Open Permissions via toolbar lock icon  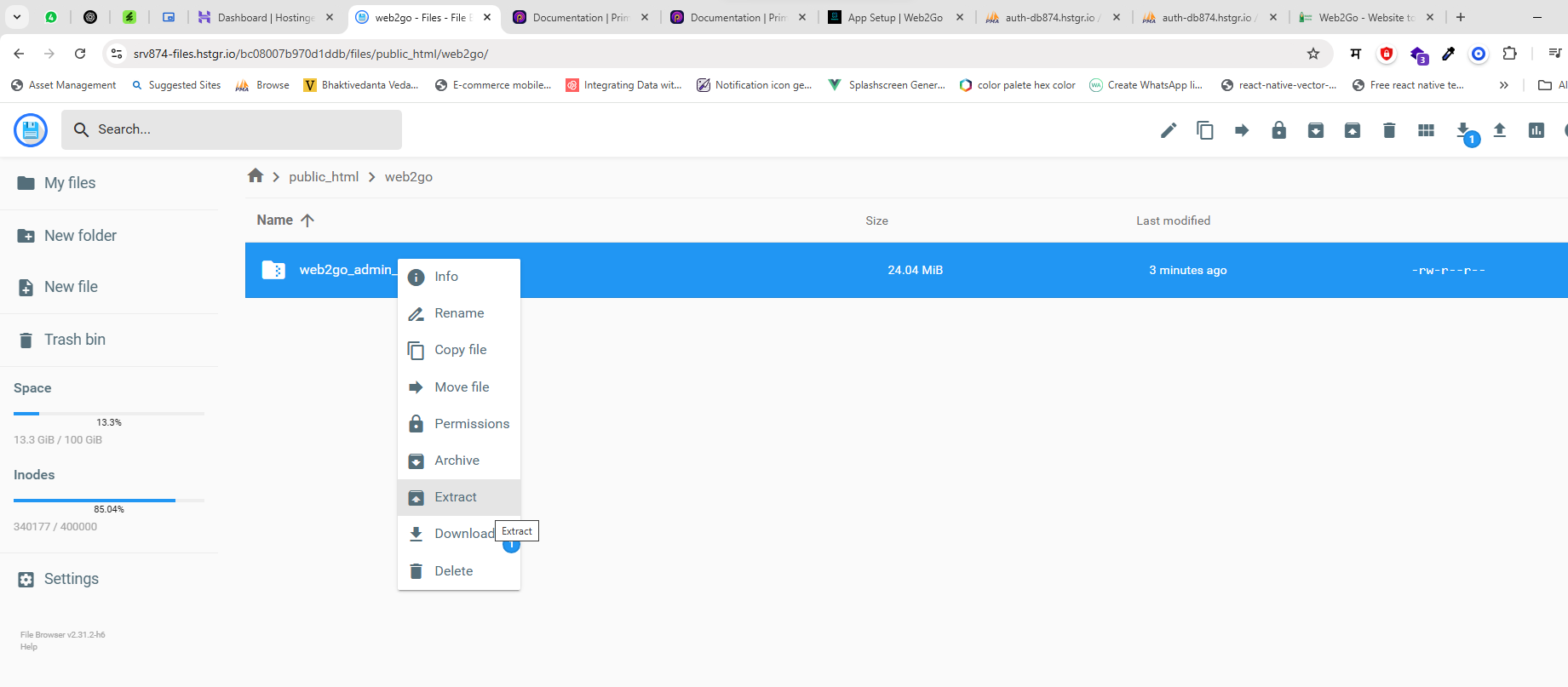pos(1278,130)
